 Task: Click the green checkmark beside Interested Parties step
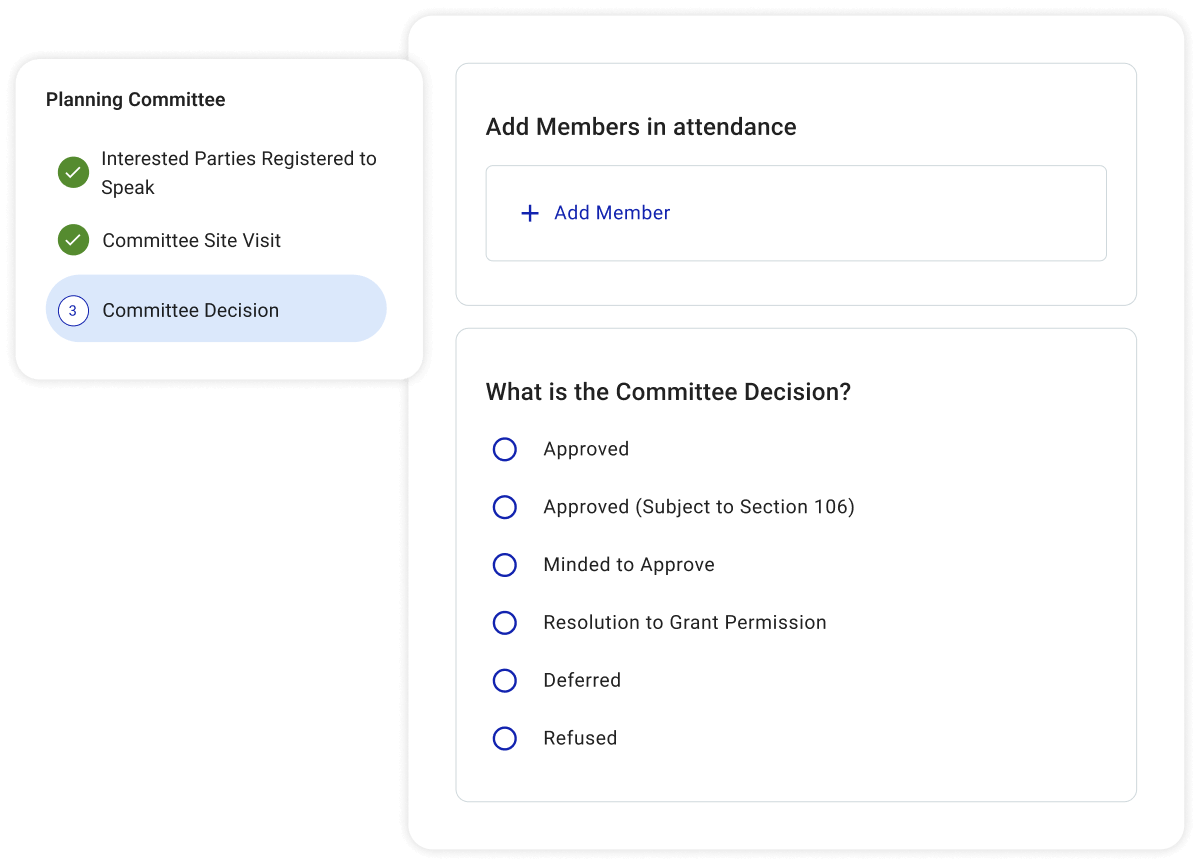coord(73,172)
